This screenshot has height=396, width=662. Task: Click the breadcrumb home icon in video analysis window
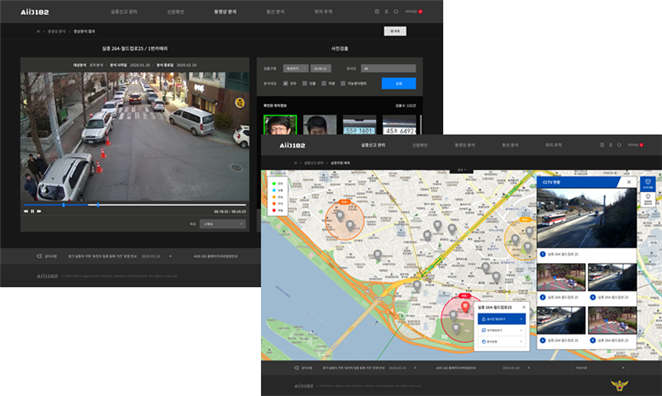click(38, 31)
